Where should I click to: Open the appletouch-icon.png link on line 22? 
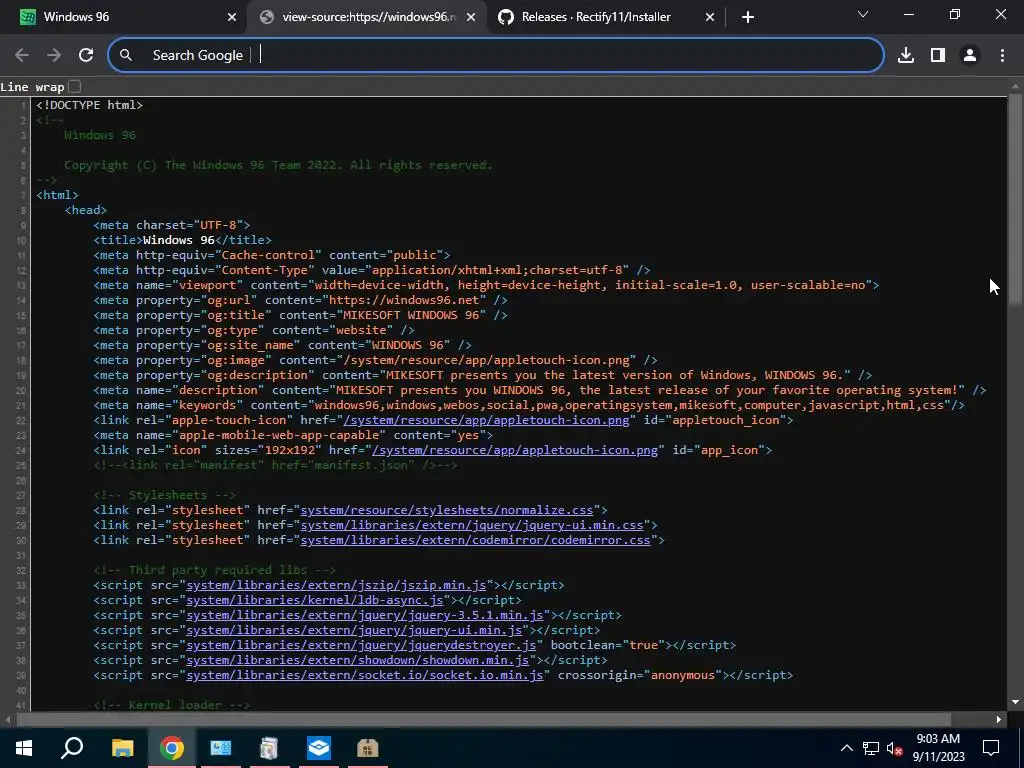pyautogui.click(x=486, y=420)
